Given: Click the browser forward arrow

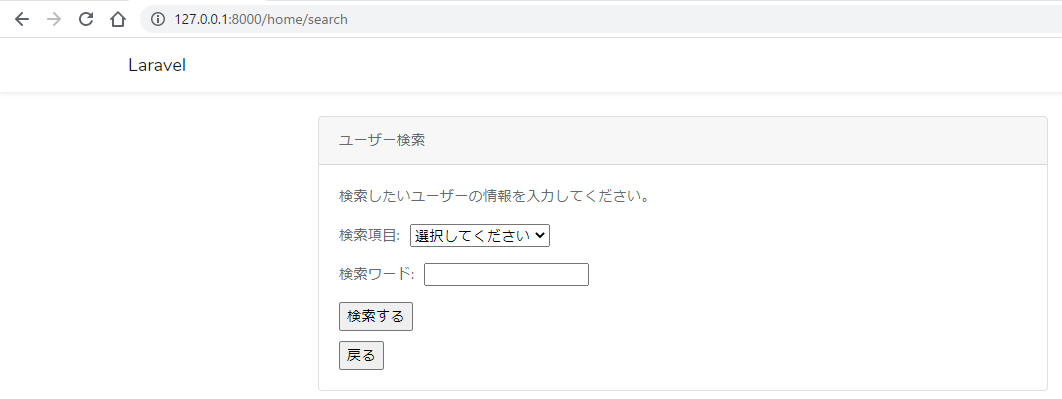Looking at the screenshot, I should tap(54, 19).
